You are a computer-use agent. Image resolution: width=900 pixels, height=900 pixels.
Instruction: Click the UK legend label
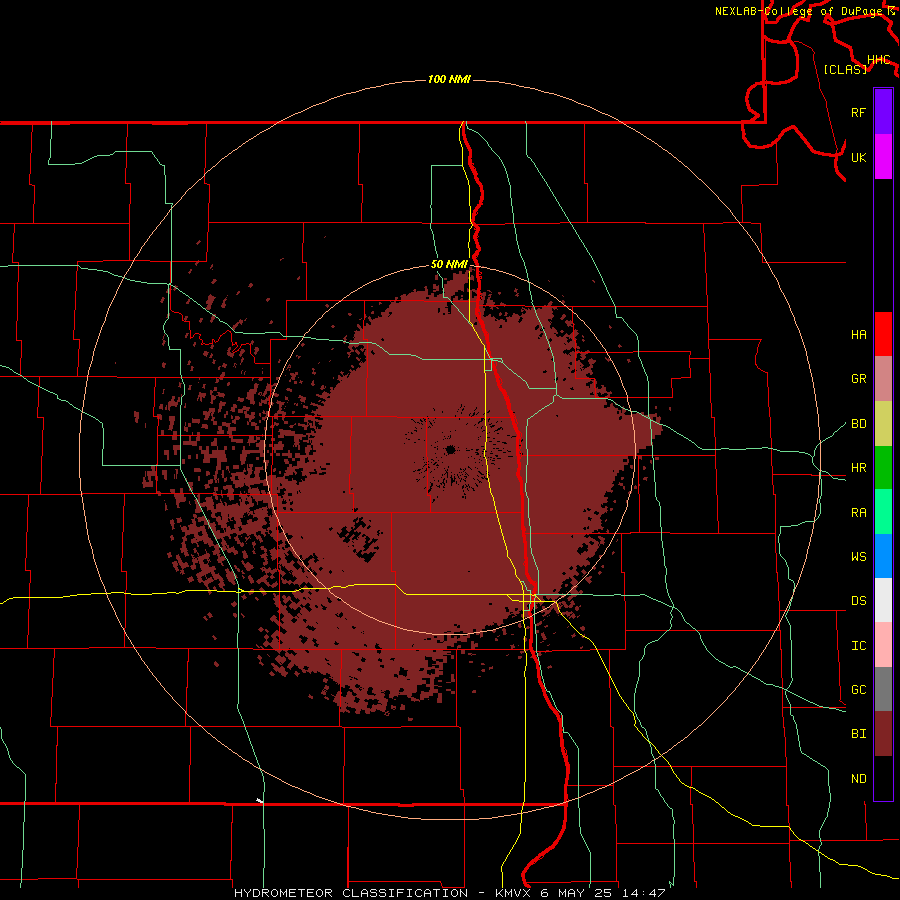pos(859,157)
